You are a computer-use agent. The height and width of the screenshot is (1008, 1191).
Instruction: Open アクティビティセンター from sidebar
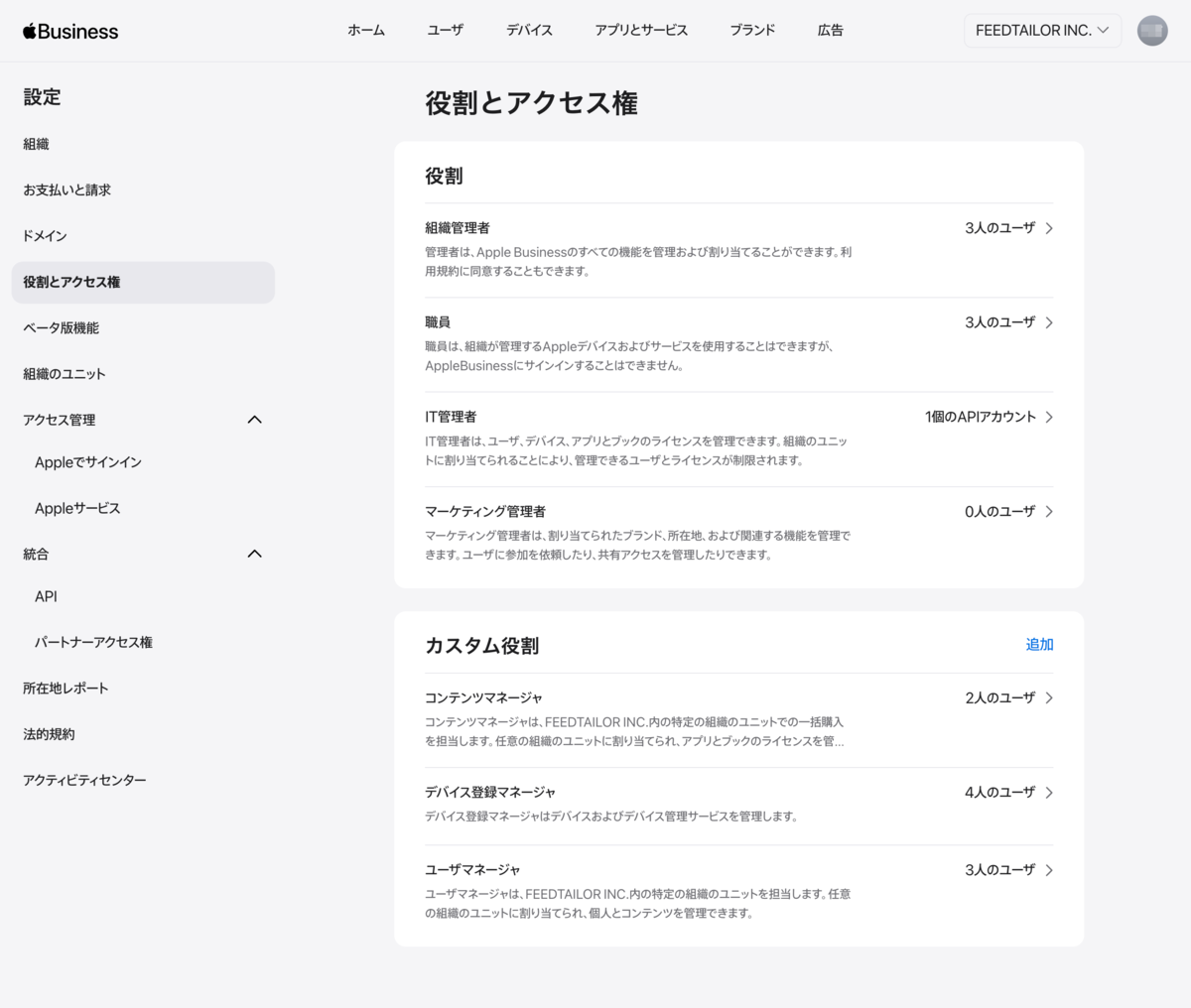pyautogui.click(x=84, y=780)
